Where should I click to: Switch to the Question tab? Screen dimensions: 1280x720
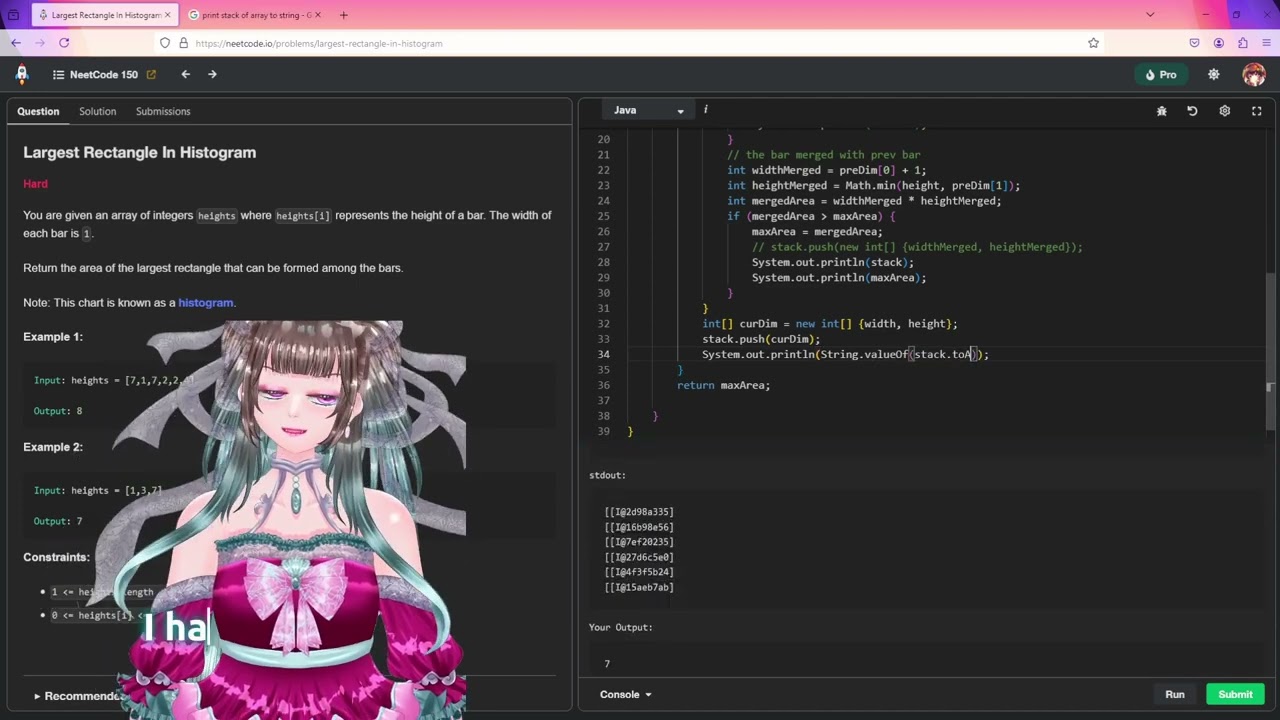(x=38, y=111)
